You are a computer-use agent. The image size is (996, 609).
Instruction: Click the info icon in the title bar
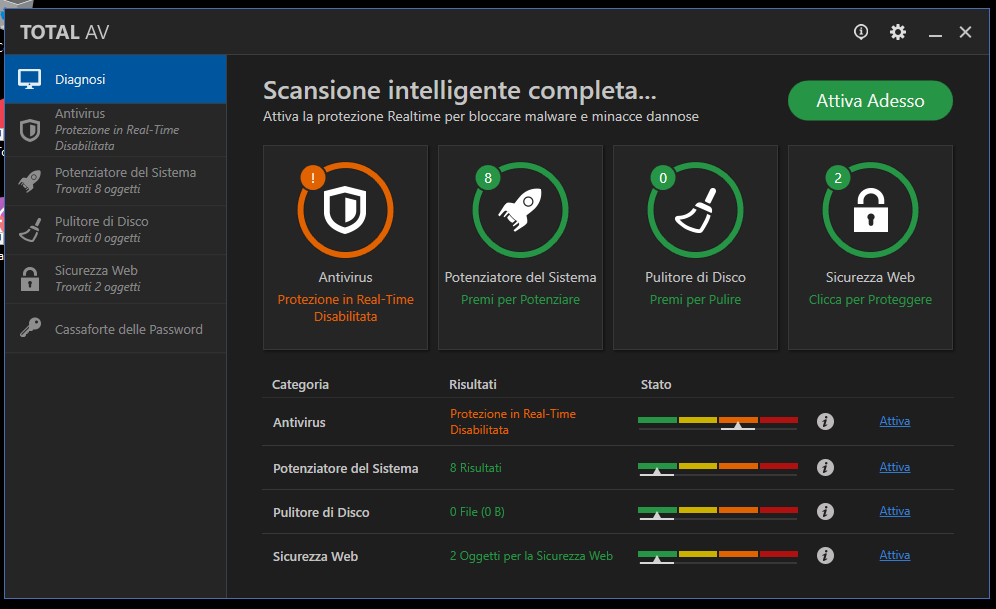[x=860, y=32]
